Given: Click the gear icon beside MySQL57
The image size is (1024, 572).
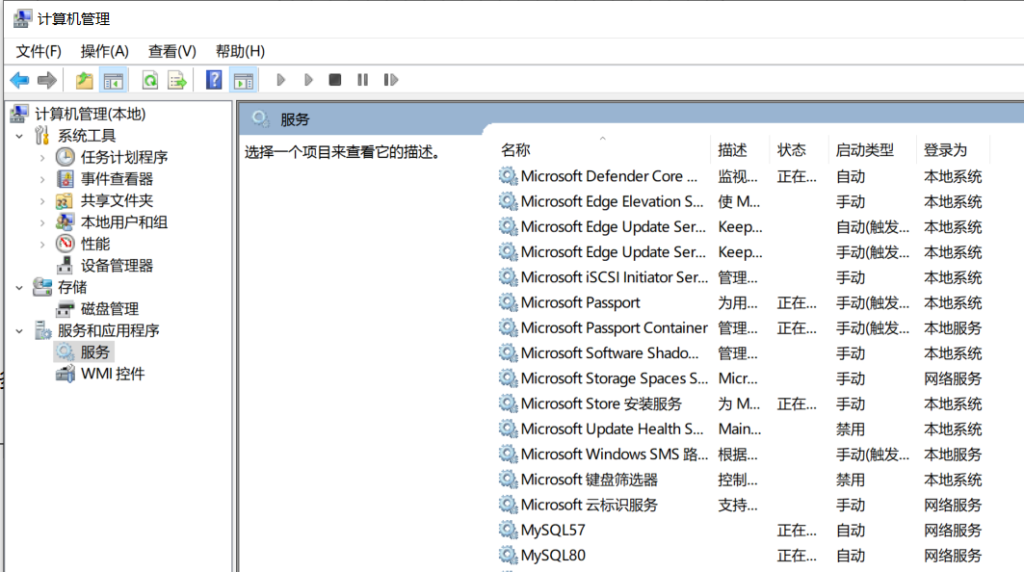Looking at the screenshot, I should pos(508,530).
